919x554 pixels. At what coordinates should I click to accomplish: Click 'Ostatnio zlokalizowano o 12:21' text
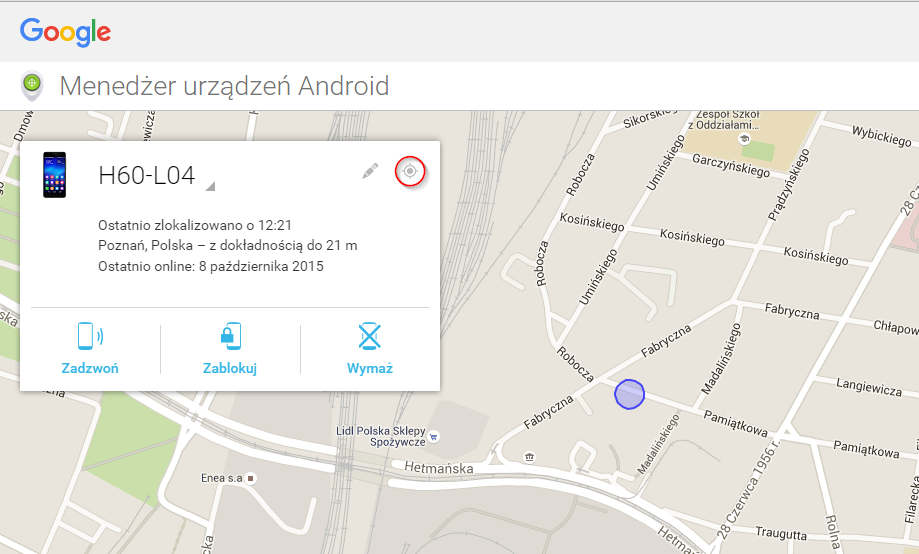(195, 225)
